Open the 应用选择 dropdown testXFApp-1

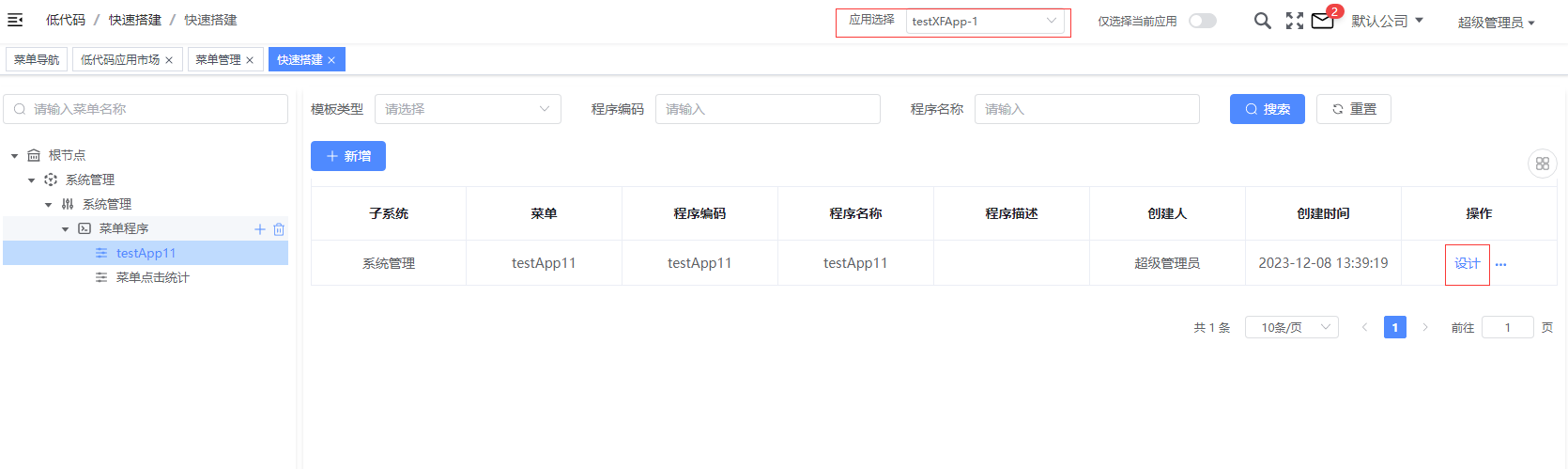coord(985,21)
